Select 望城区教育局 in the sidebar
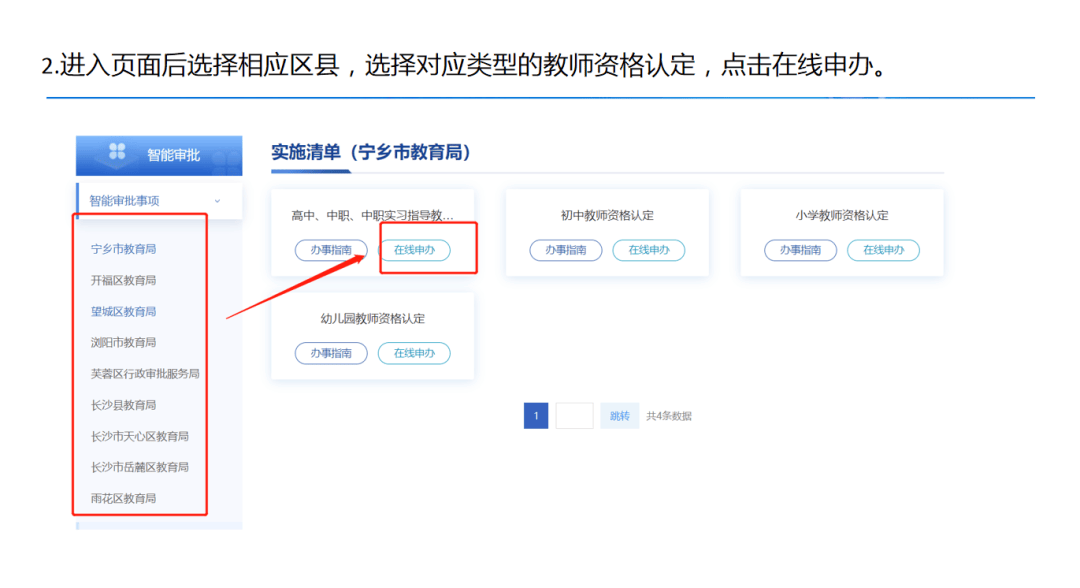Screen dimensions: 1080x588 pos(123,312)
